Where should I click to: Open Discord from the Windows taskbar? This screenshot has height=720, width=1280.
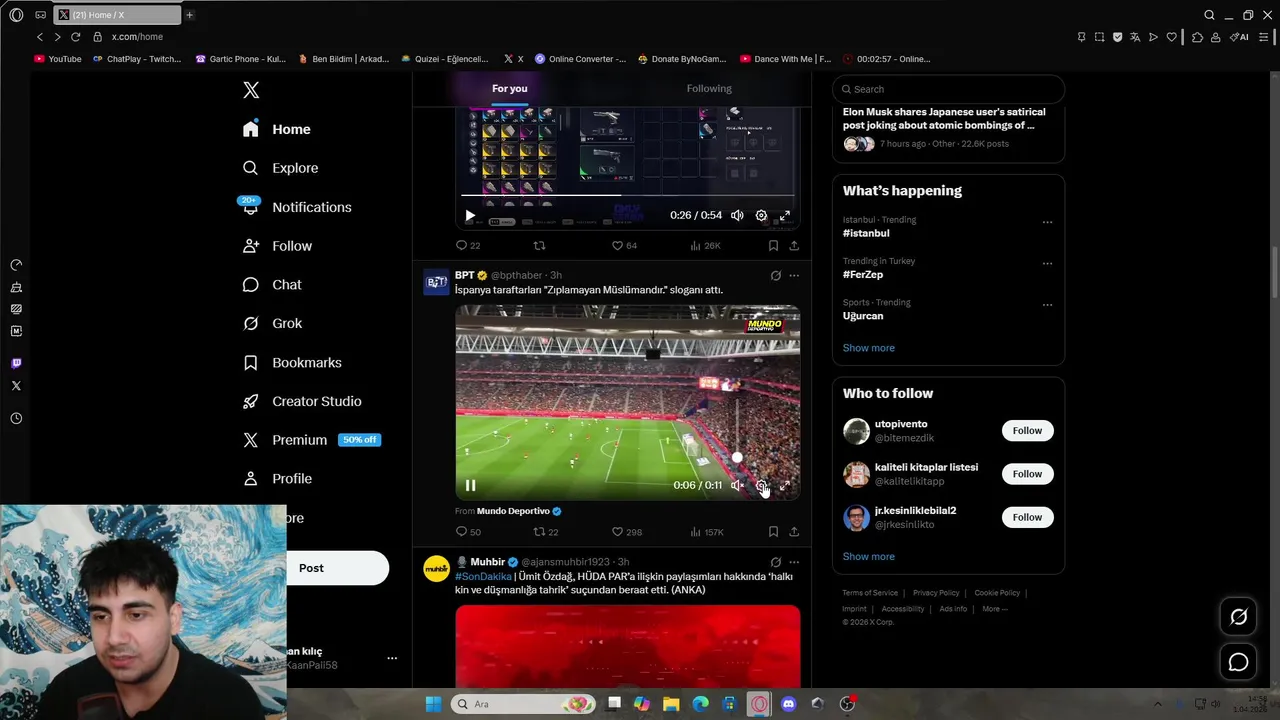(788, 704)
